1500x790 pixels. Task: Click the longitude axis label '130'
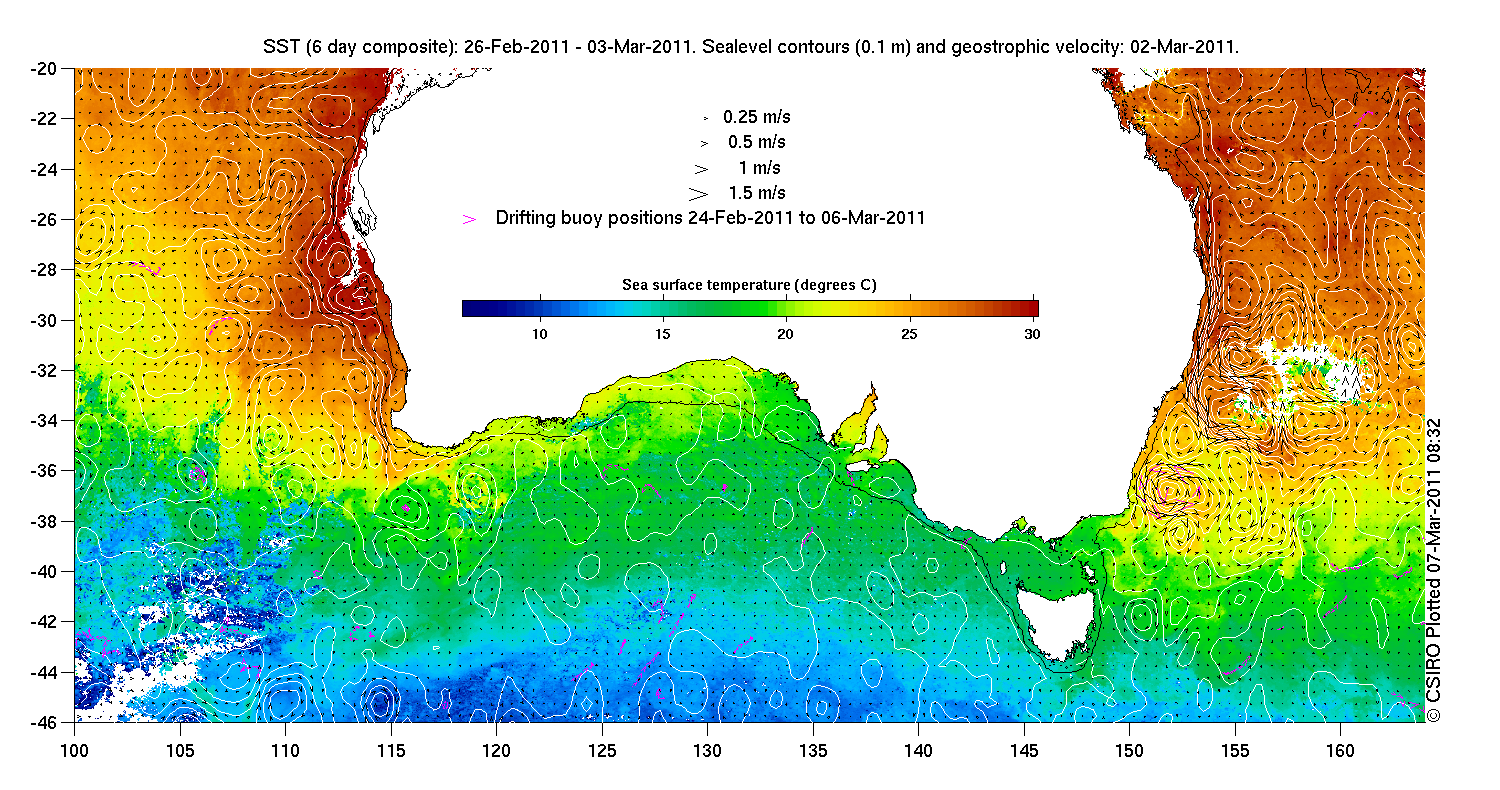tap(707, 751)
